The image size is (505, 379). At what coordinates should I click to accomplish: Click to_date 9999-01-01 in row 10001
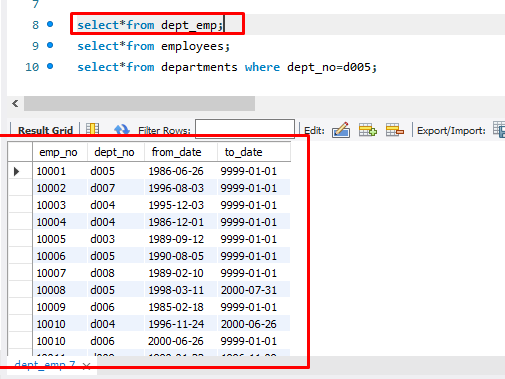pos(254,171)
